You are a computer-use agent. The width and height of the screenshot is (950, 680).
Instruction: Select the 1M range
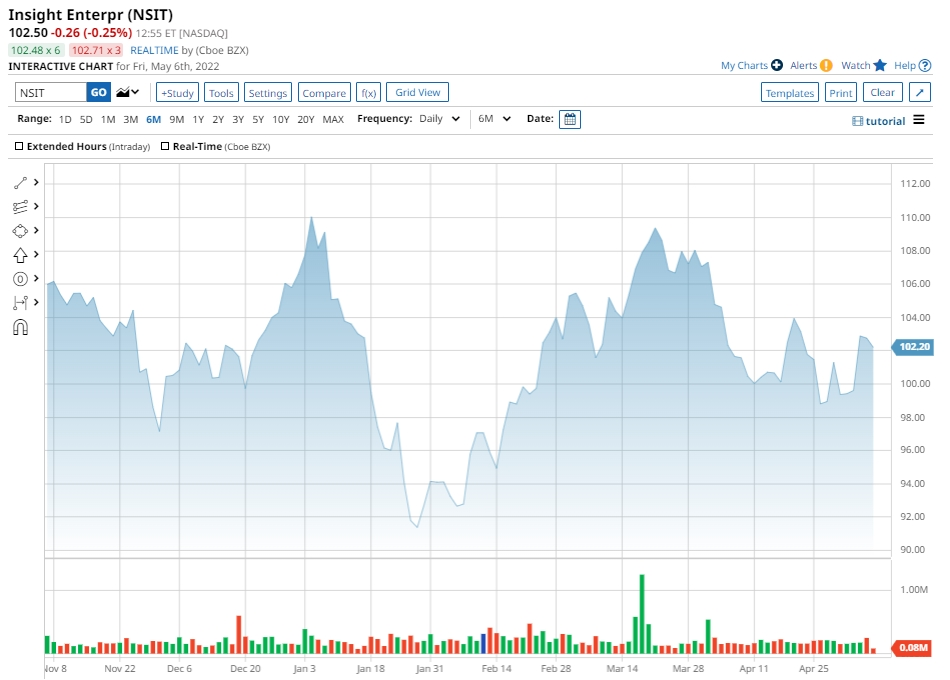(108, 119)
